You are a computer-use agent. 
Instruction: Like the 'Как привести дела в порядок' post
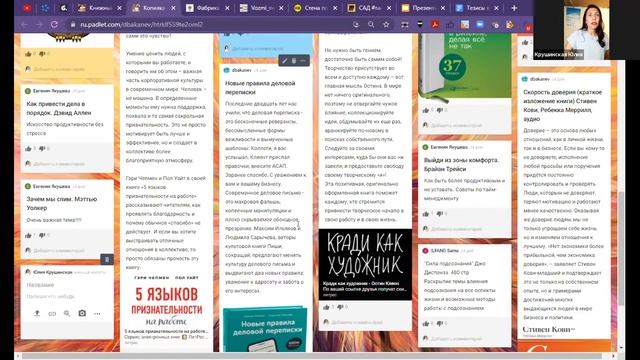click(x=28, y=149)
